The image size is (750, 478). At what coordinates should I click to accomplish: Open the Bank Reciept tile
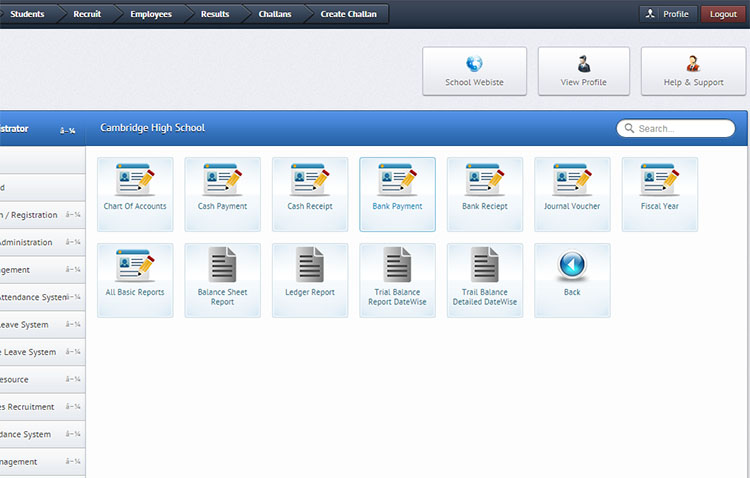click(x=485, y=194)
